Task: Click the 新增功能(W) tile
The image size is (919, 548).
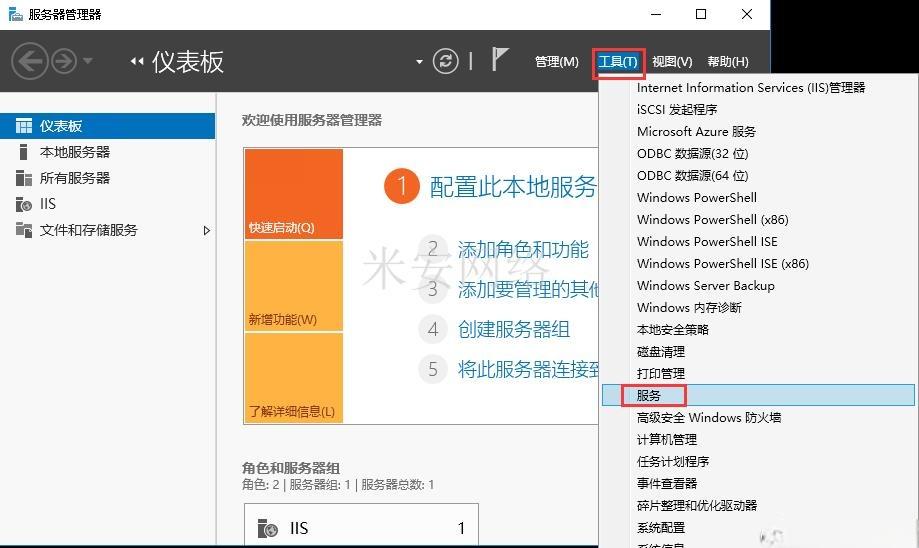Action: pos(294,286)
